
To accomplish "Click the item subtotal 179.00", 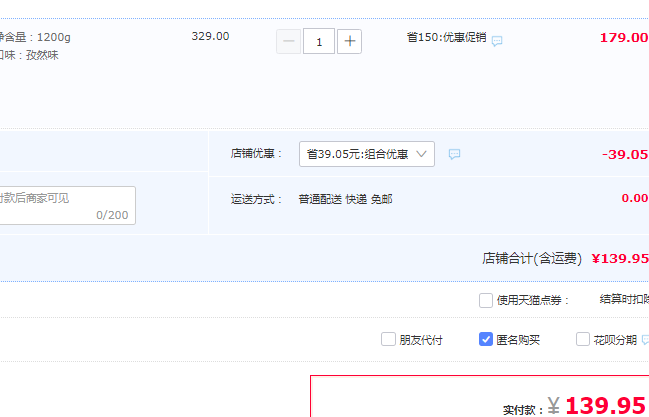I will coord(624,38).
